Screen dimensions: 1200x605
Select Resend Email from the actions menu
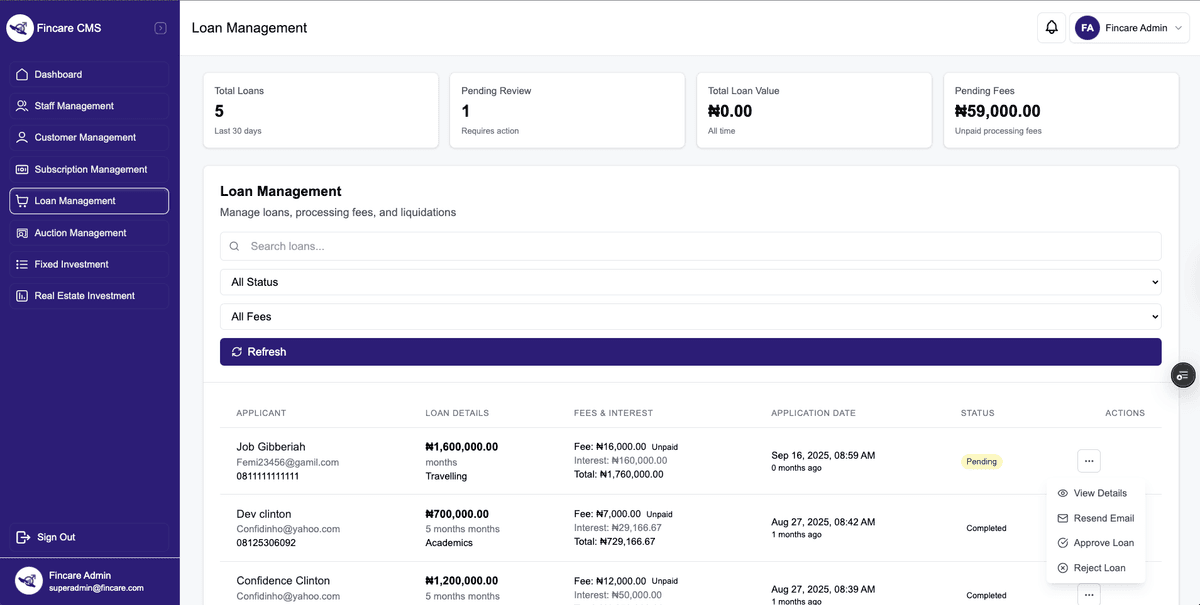(1102, 518)
